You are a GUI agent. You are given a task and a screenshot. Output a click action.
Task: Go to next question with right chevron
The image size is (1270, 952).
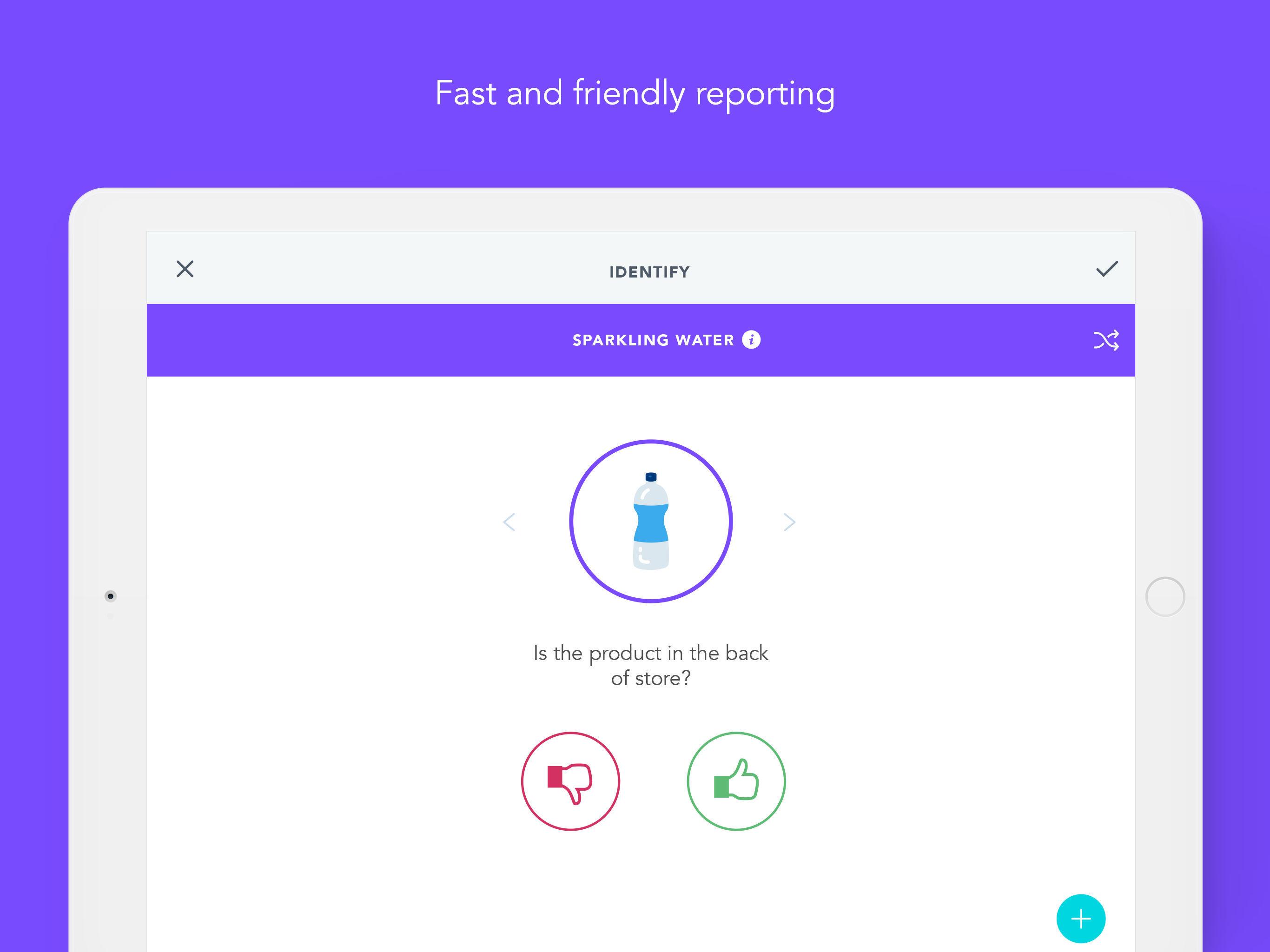pyautogui.click(x=789, y=522)
